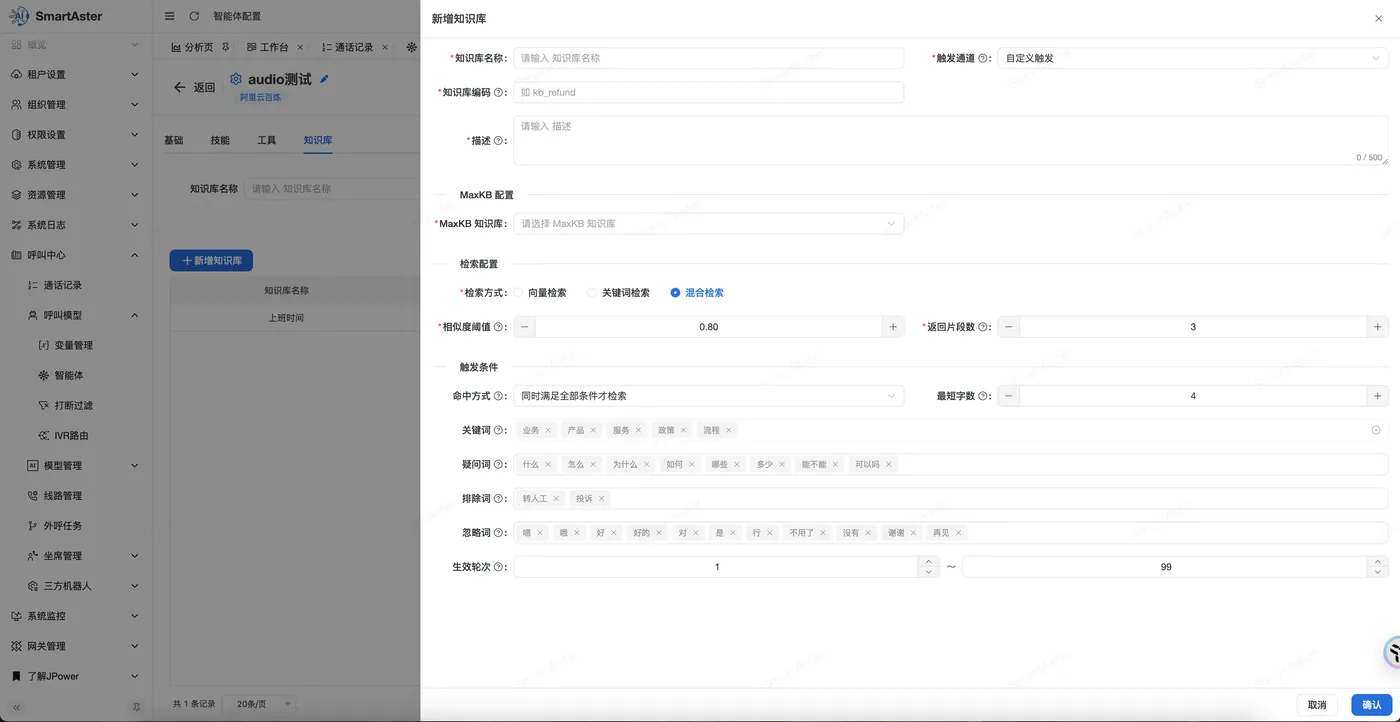Go back using the 返回 link
This screenshot has width=1400, height=722.
pos(194,87)
